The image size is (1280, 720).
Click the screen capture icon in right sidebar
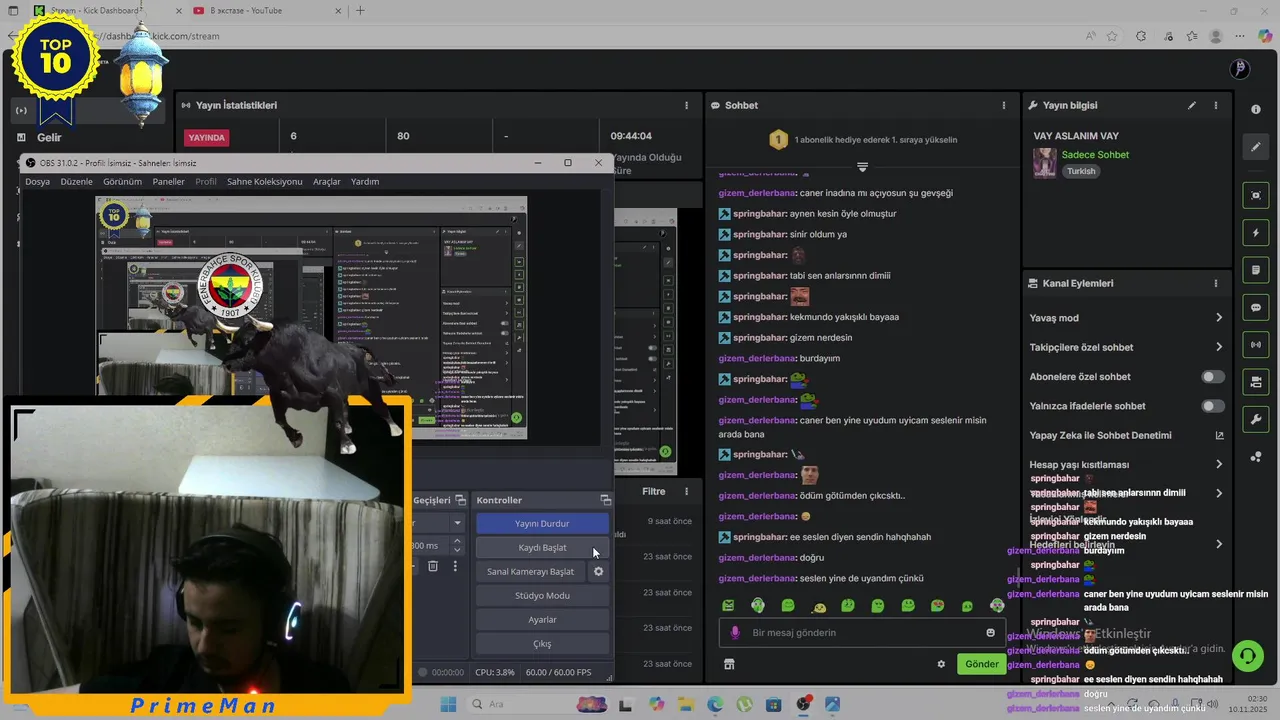click(x=1256, y=195)
